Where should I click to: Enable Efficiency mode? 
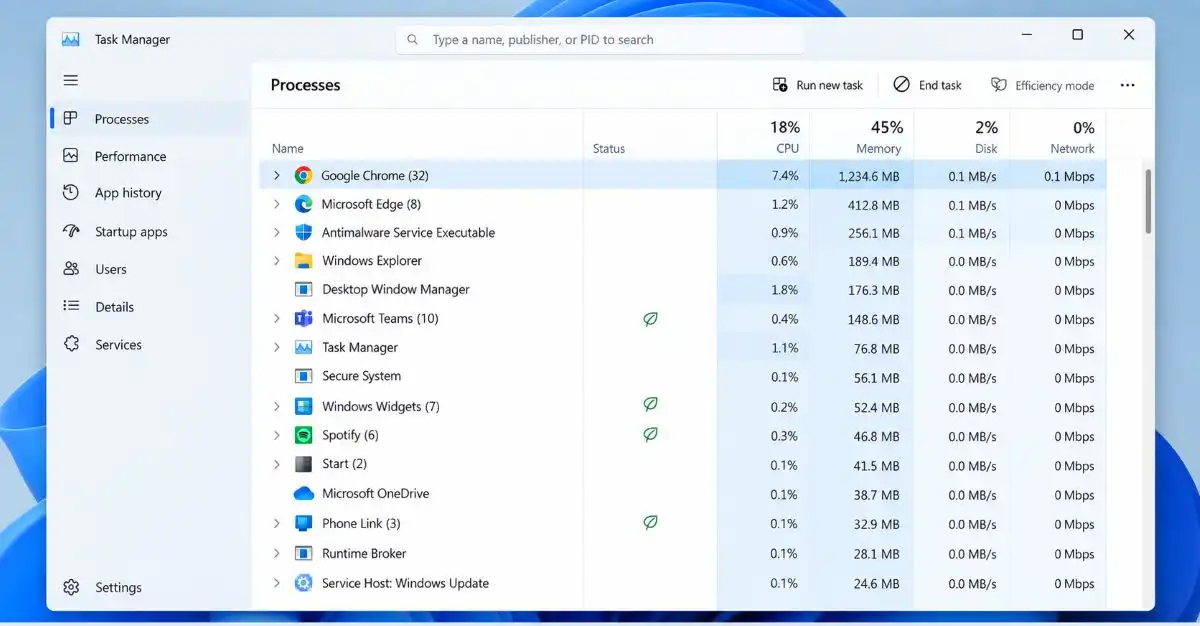click(x=1042, y=85)
